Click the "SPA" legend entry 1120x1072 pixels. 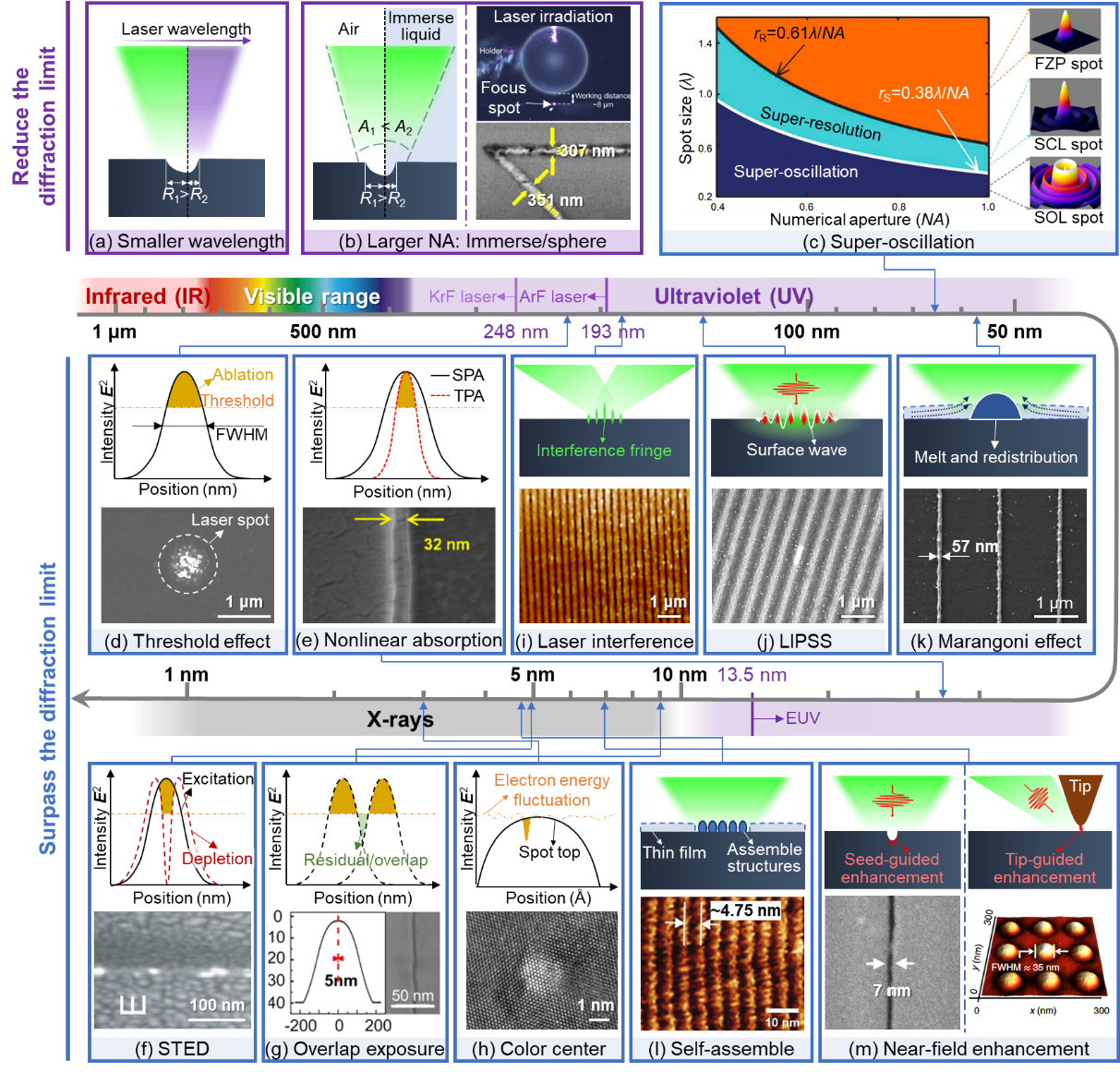tap(468, 375)
